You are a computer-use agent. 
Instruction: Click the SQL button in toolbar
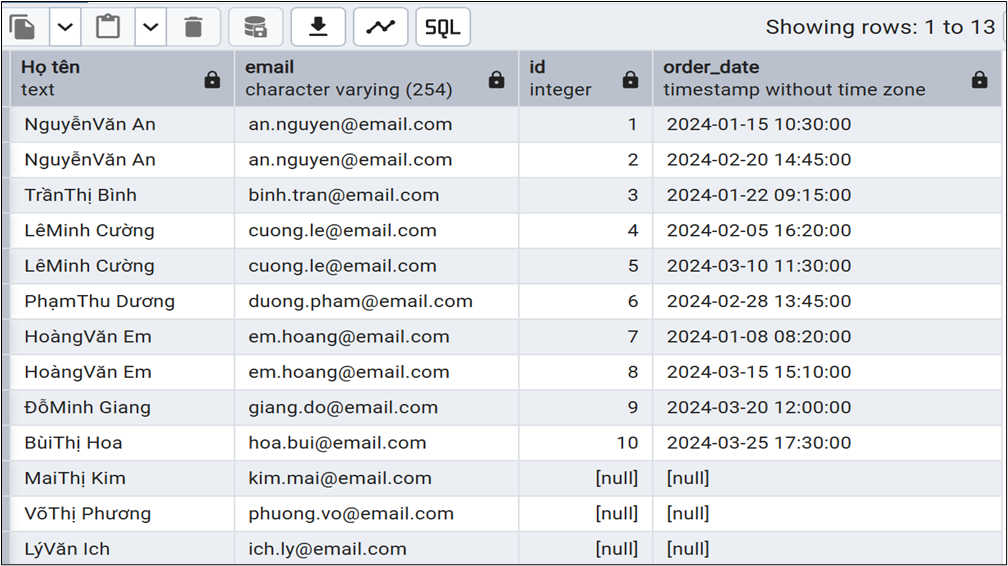tap(443, 27)
